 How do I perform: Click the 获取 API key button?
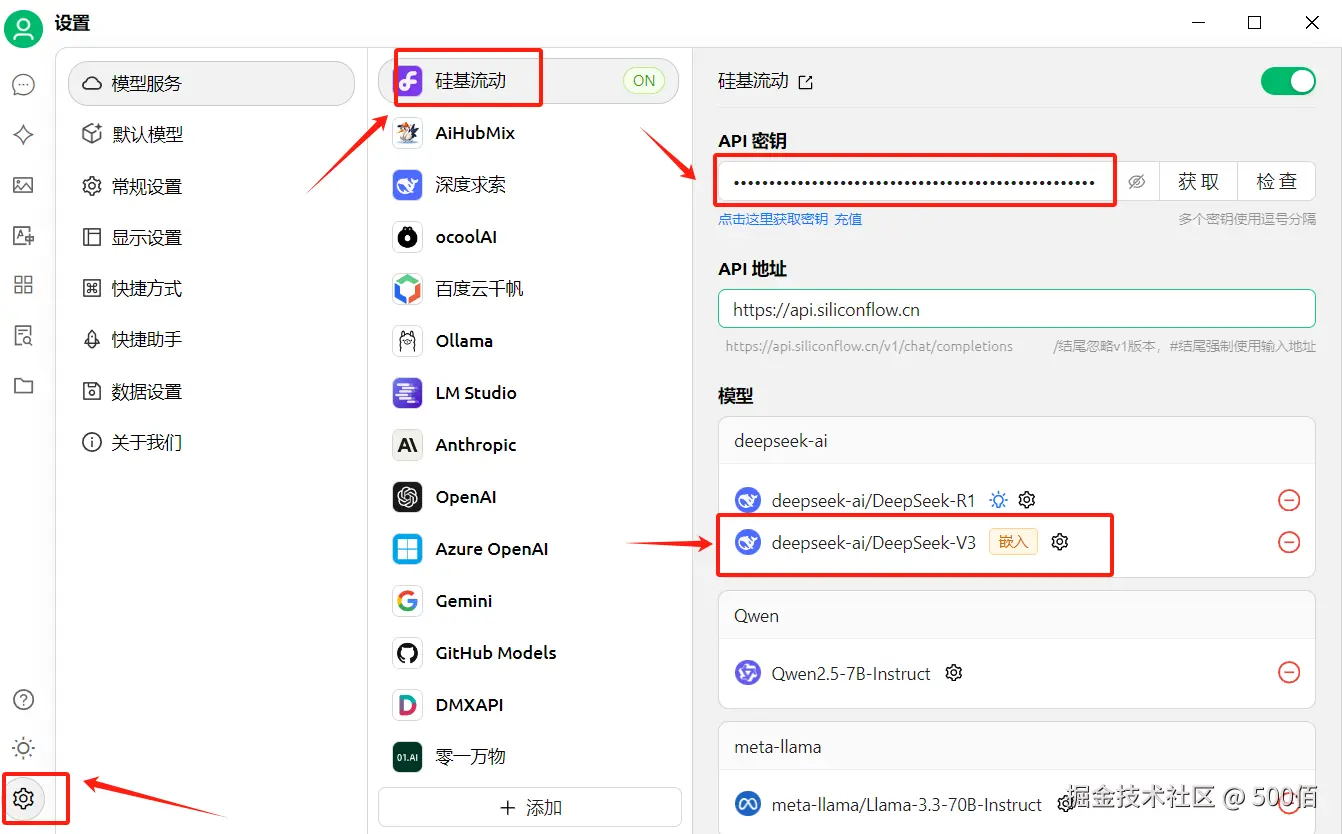pos(1198,182)
